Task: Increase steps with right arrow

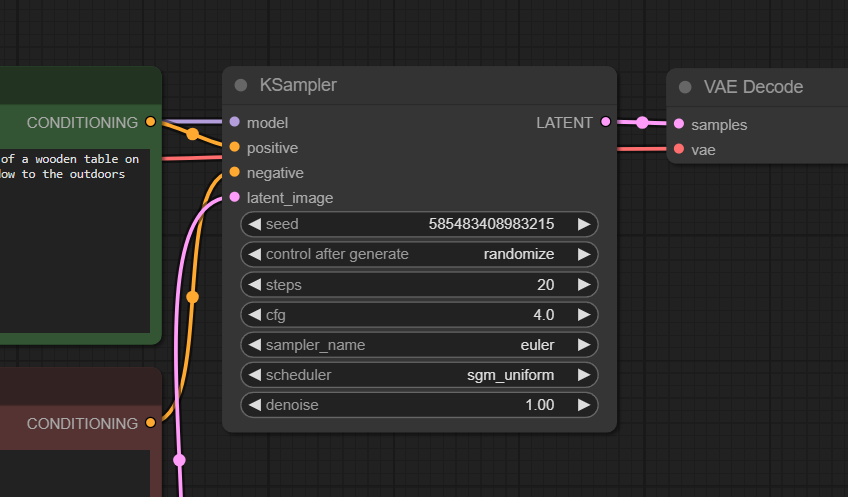Action: 584,284
